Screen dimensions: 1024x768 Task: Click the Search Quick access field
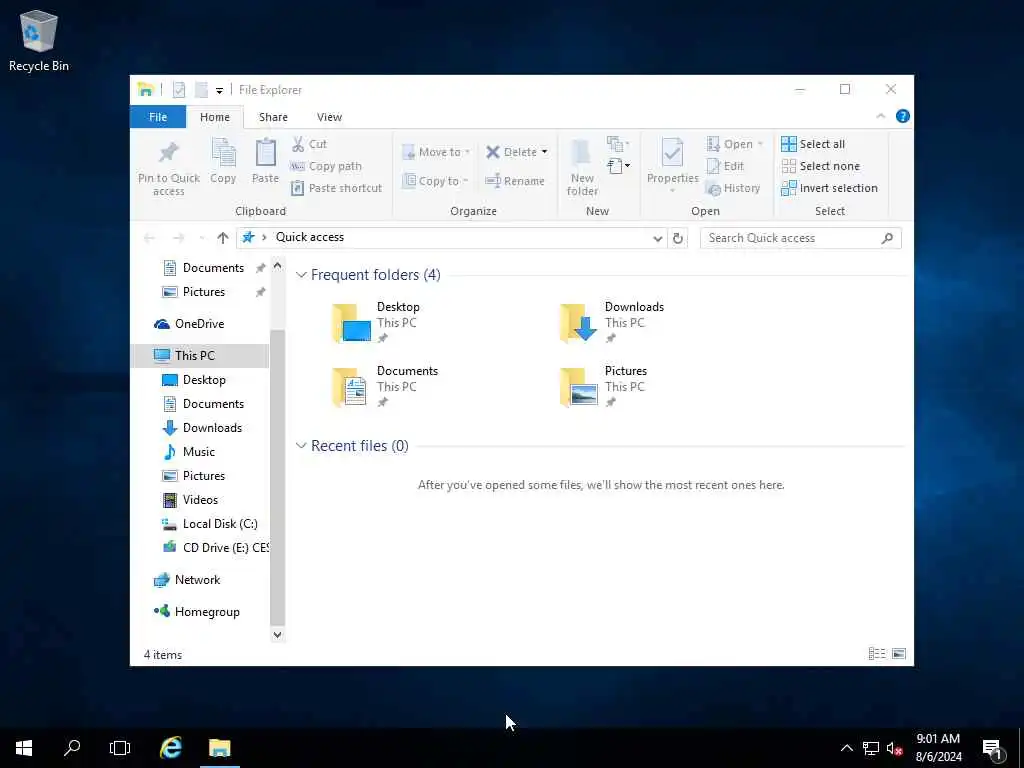click(801, 238)
